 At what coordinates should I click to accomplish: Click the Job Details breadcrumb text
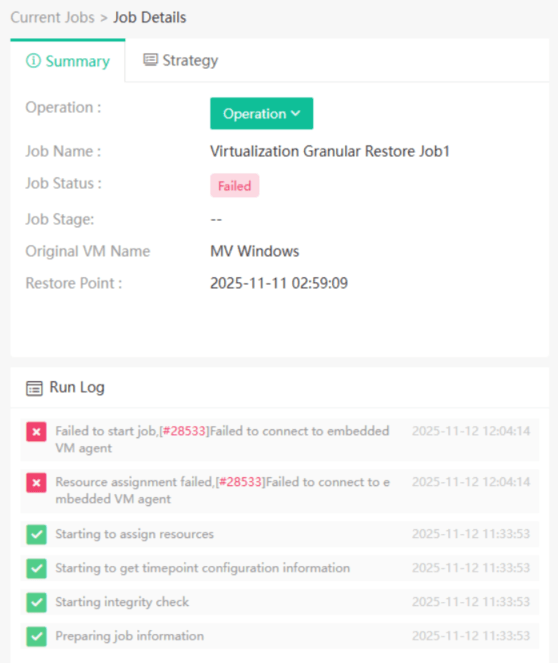(150, 17)
